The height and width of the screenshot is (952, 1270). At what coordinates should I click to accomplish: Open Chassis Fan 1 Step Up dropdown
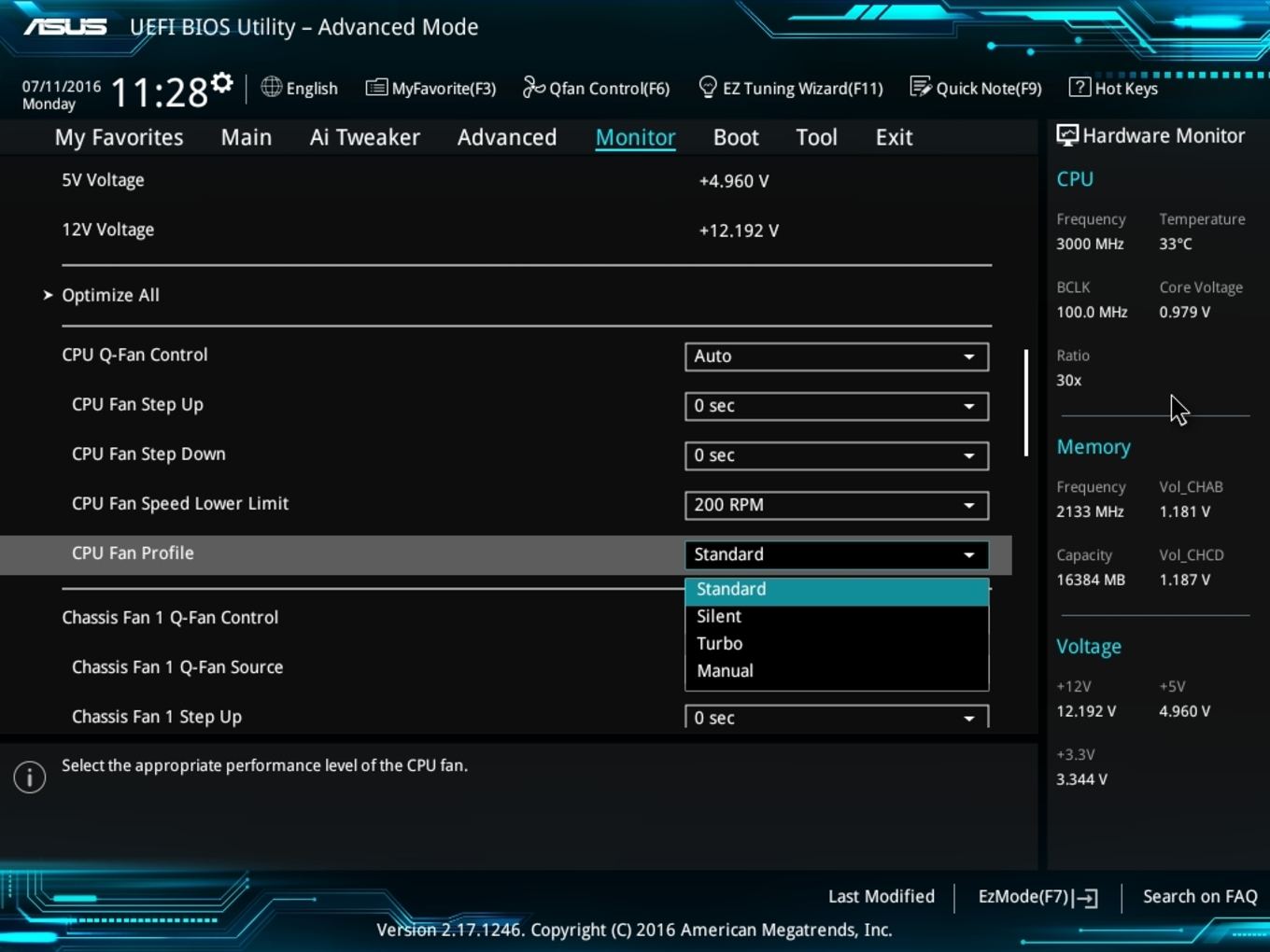click(837, 717)
